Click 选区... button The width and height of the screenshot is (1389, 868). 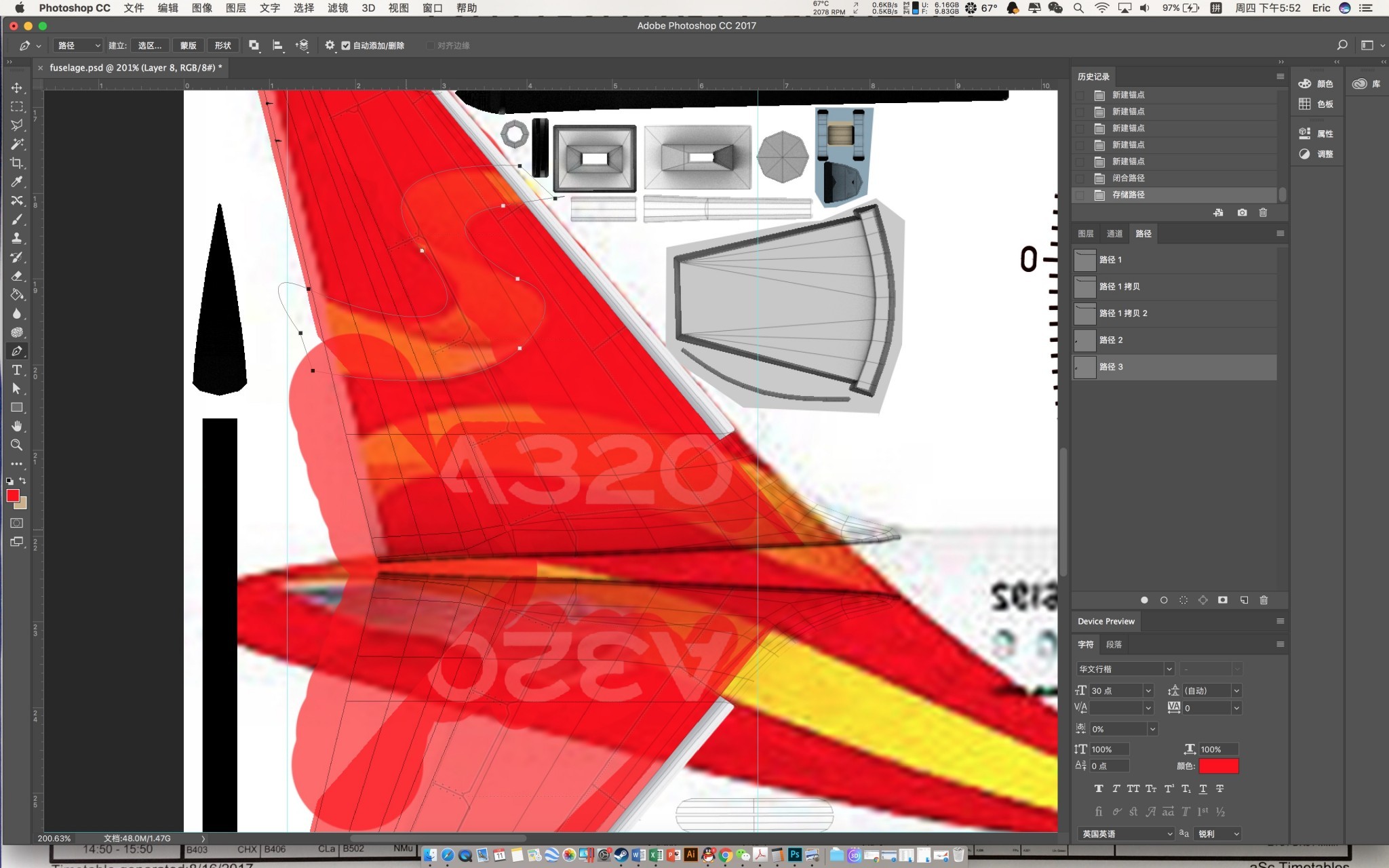click(150, 45)
